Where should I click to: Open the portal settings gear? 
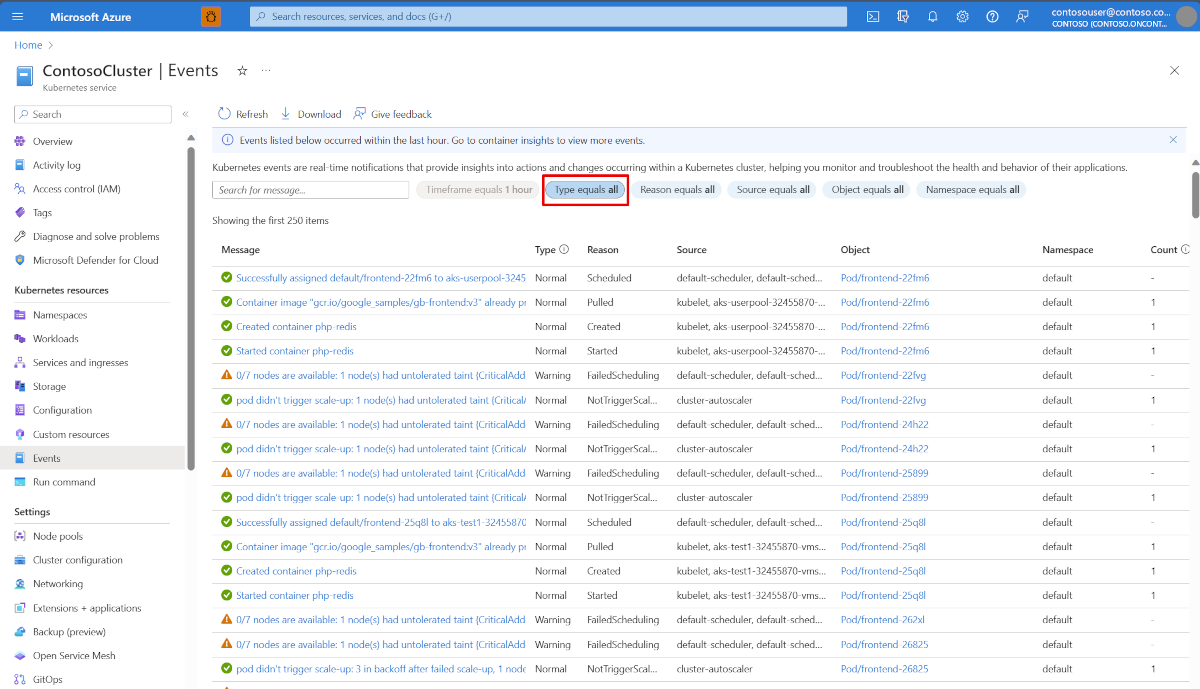[962, 17]
